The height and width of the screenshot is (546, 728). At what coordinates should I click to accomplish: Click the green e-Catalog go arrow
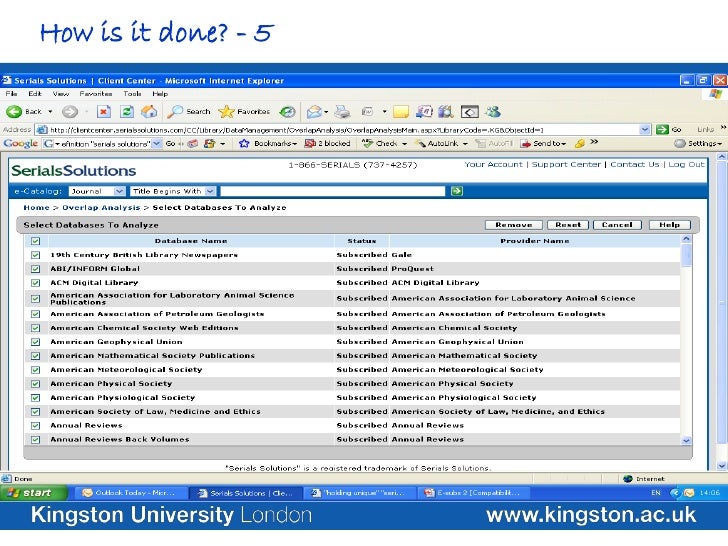457,191
